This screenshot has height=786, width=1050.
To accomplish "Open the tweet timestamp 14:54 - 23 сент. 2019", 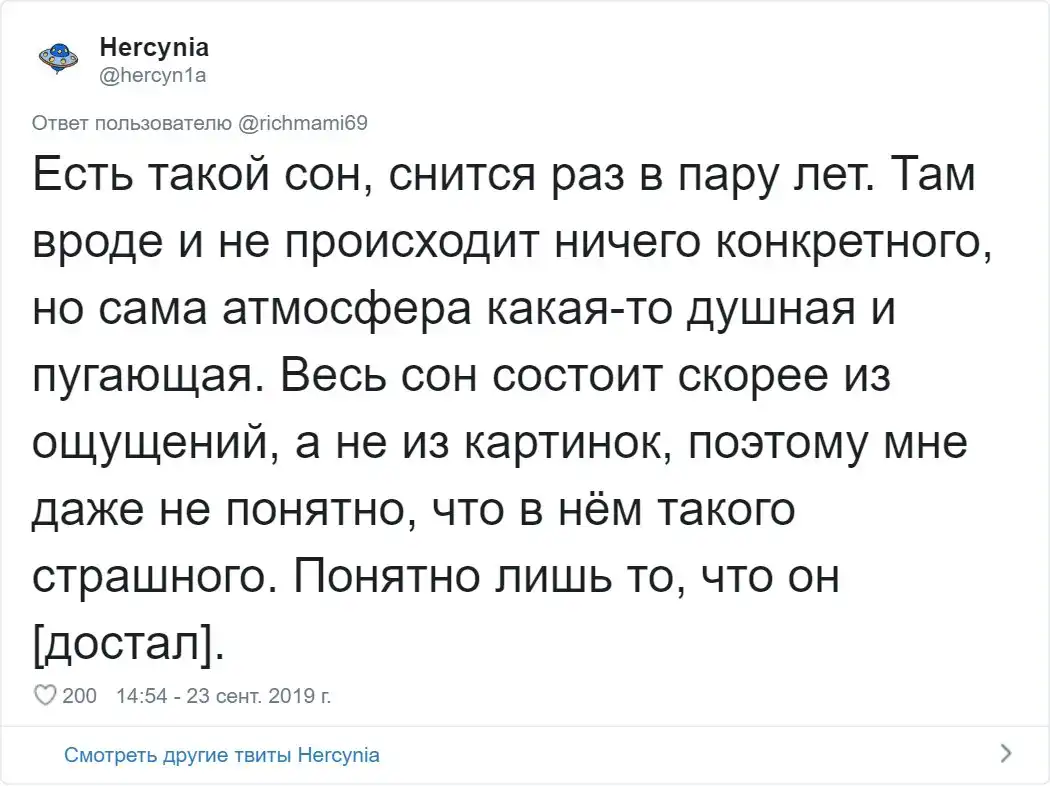I will 223,696.
